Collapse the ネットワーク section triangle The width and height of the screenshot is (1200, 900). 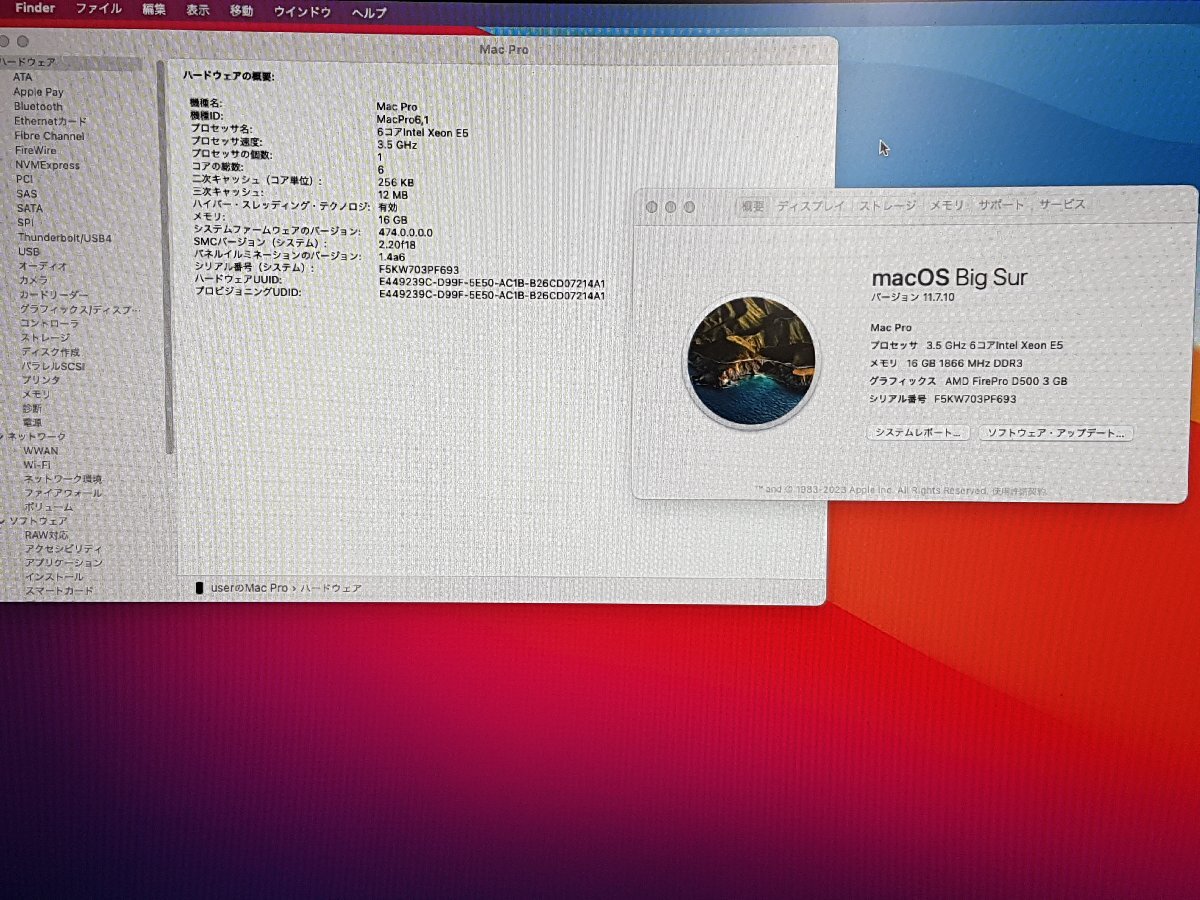point(3,437)
